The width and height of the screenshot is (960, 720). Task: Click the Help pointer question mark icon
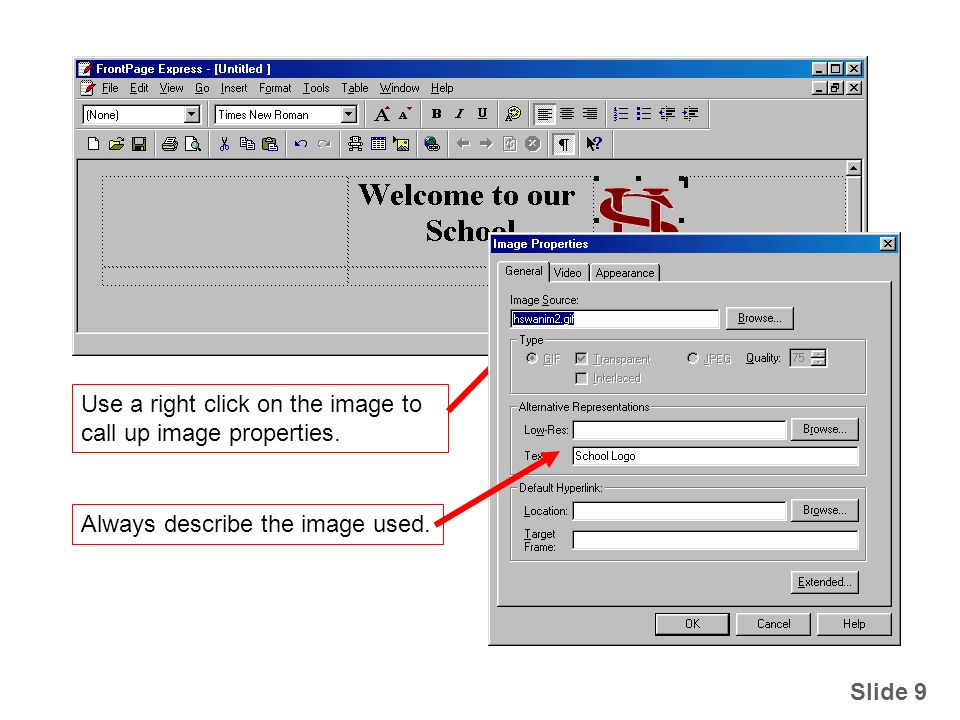click(x=593, y=144)
